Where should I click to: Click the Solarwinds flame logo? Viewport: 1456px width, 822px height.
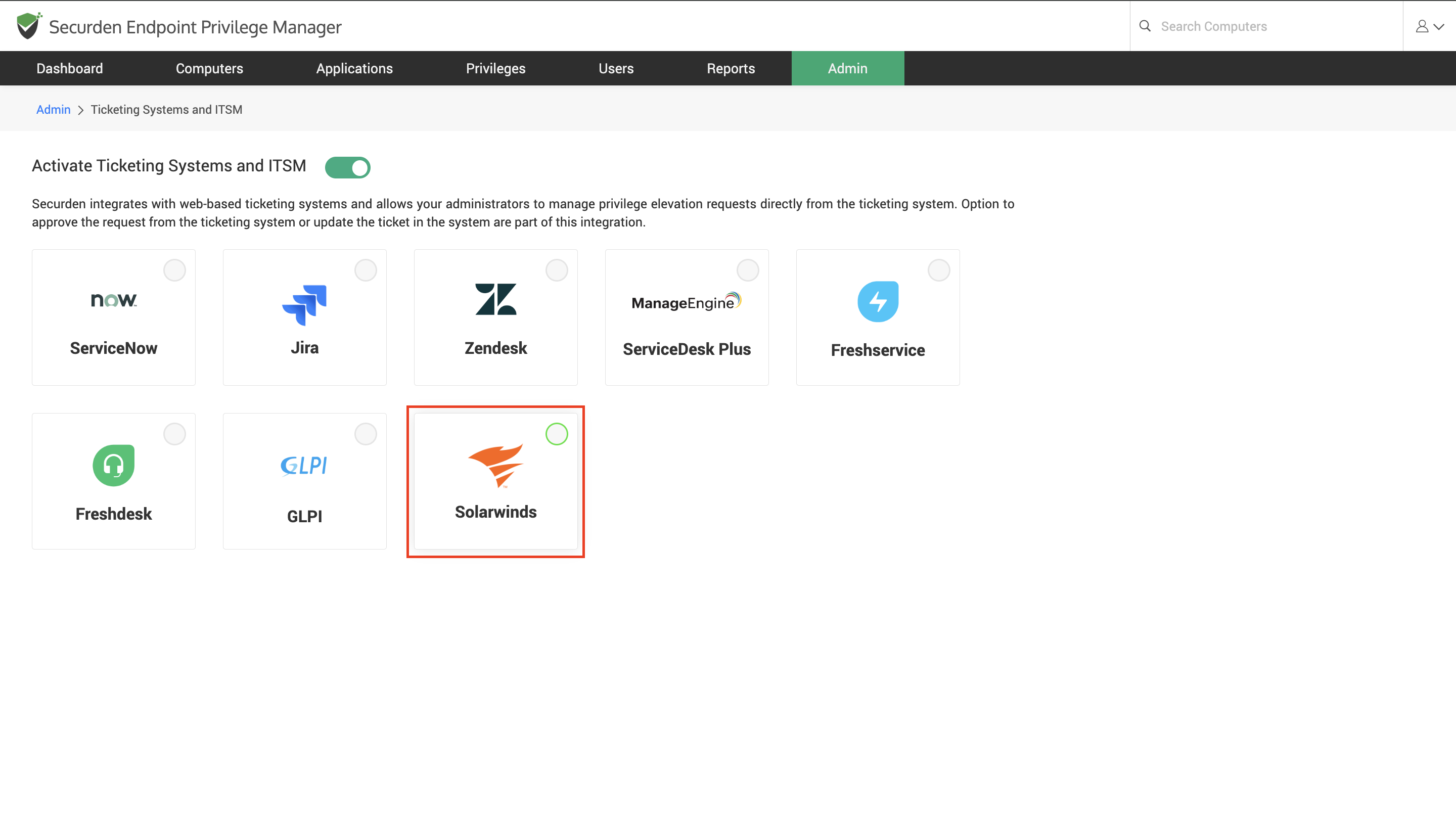point(495,465)
